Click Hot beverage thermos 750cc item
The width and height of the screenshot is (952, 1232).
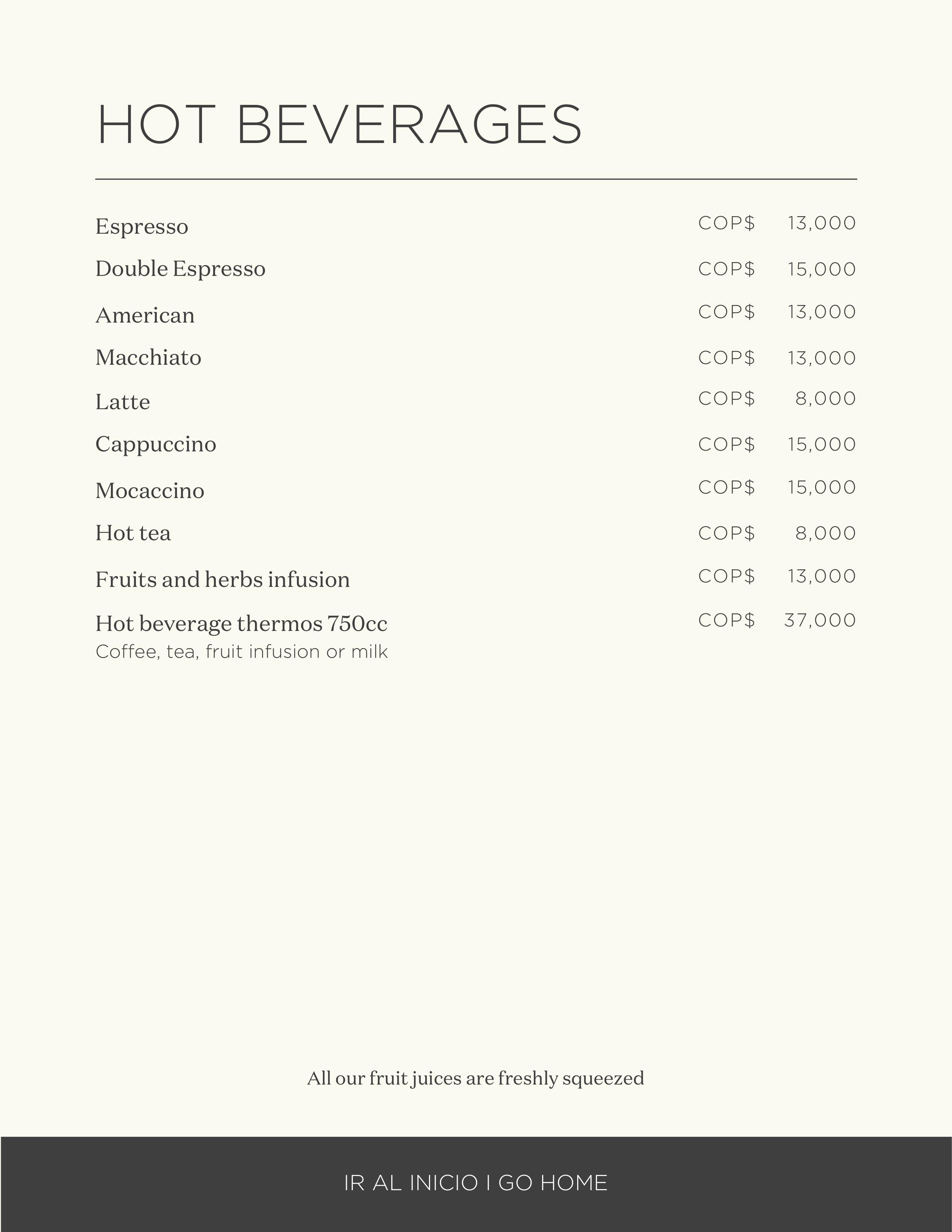(241, 624)
